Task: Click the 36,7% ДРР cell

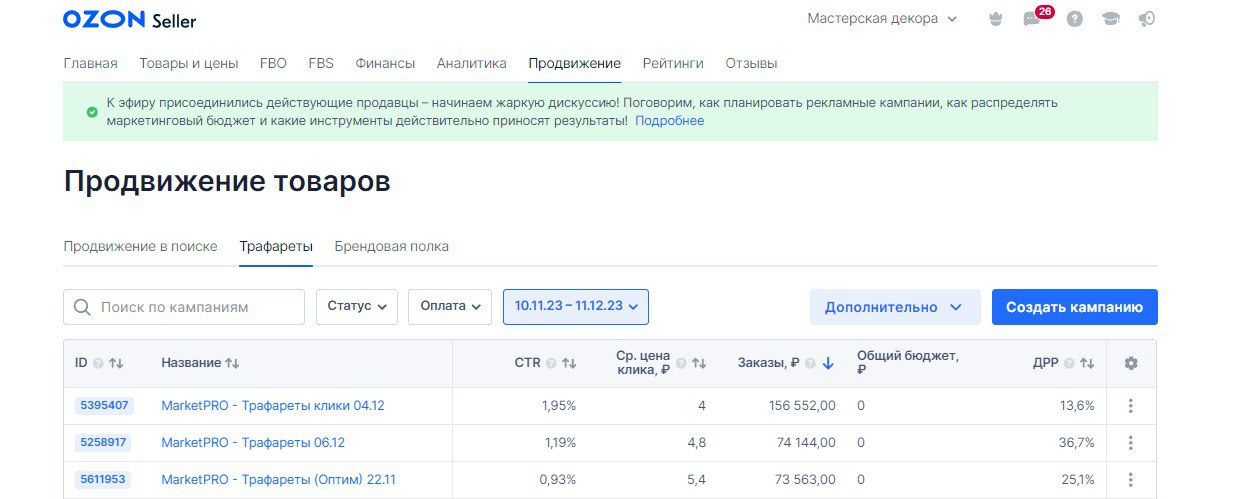Action: tap(1077, 442)
